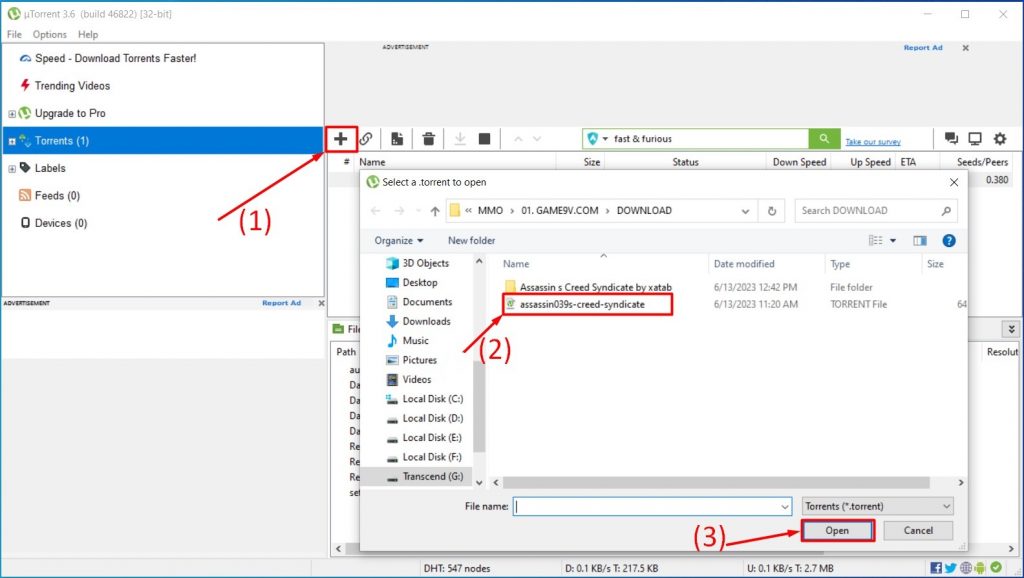
Task: Click the green network OK status icon
Action: [x=996, y=568]
